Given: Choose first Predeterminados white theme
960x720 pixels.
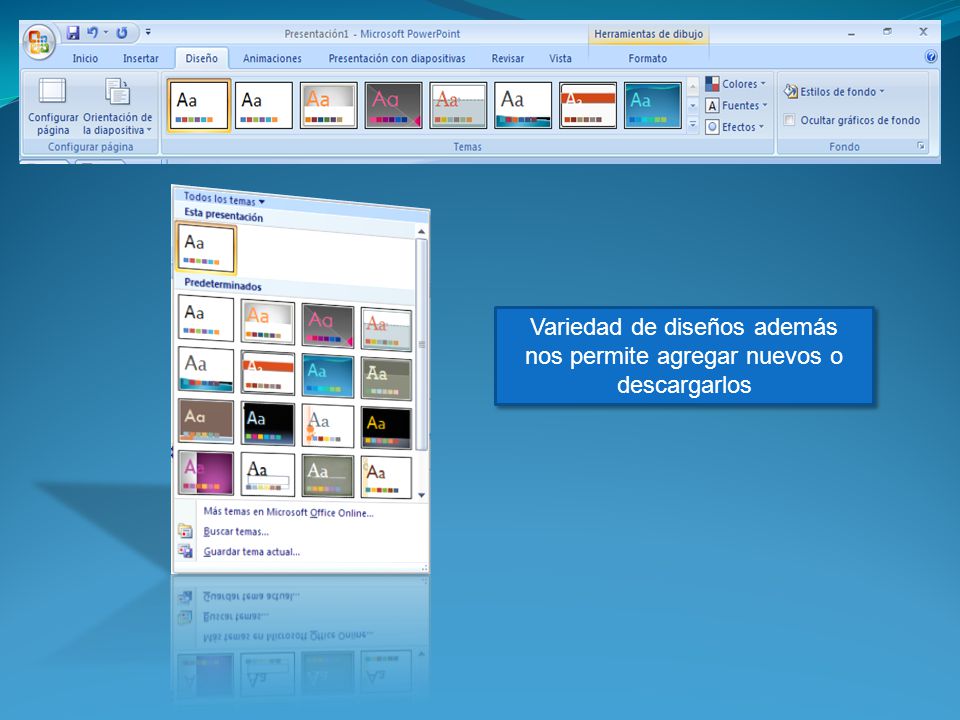Looking at the screenshot, I should (206, 318).
